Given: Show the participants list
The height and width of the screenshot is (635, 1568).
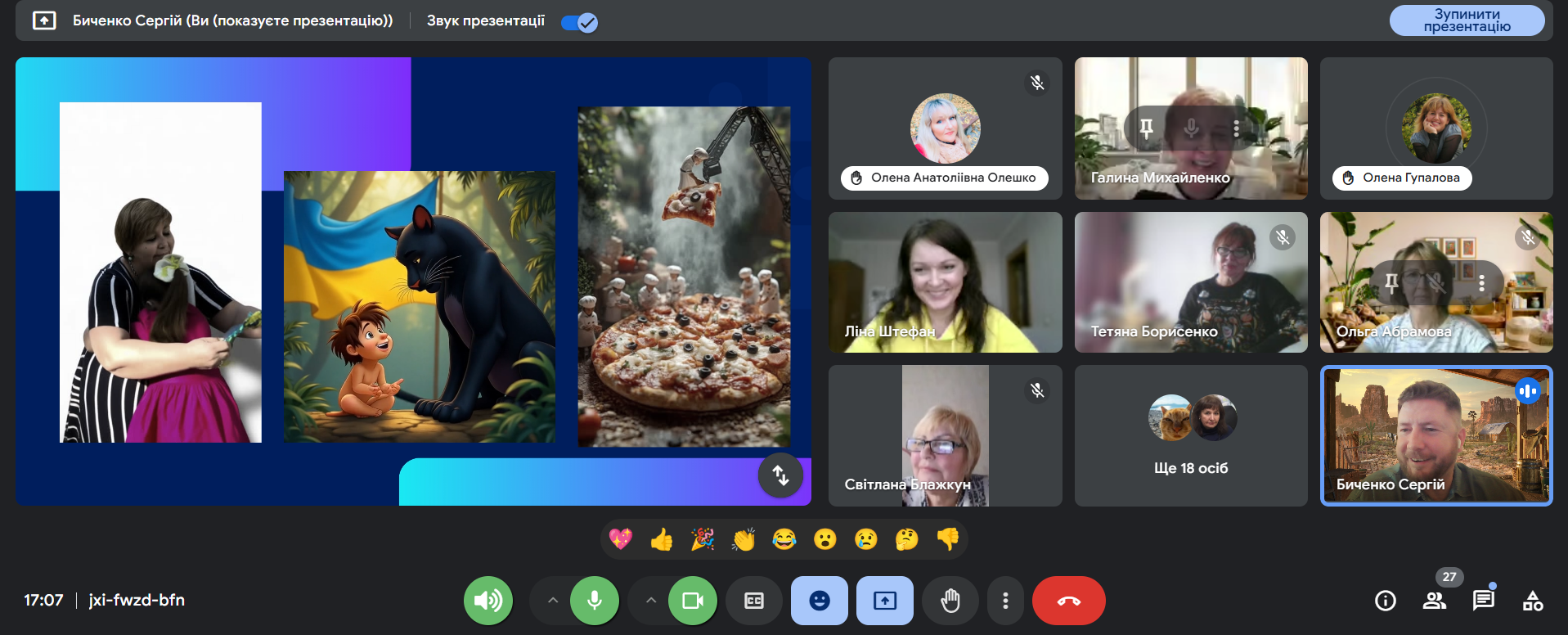Looking at the screenshot, I should 1434,601.
